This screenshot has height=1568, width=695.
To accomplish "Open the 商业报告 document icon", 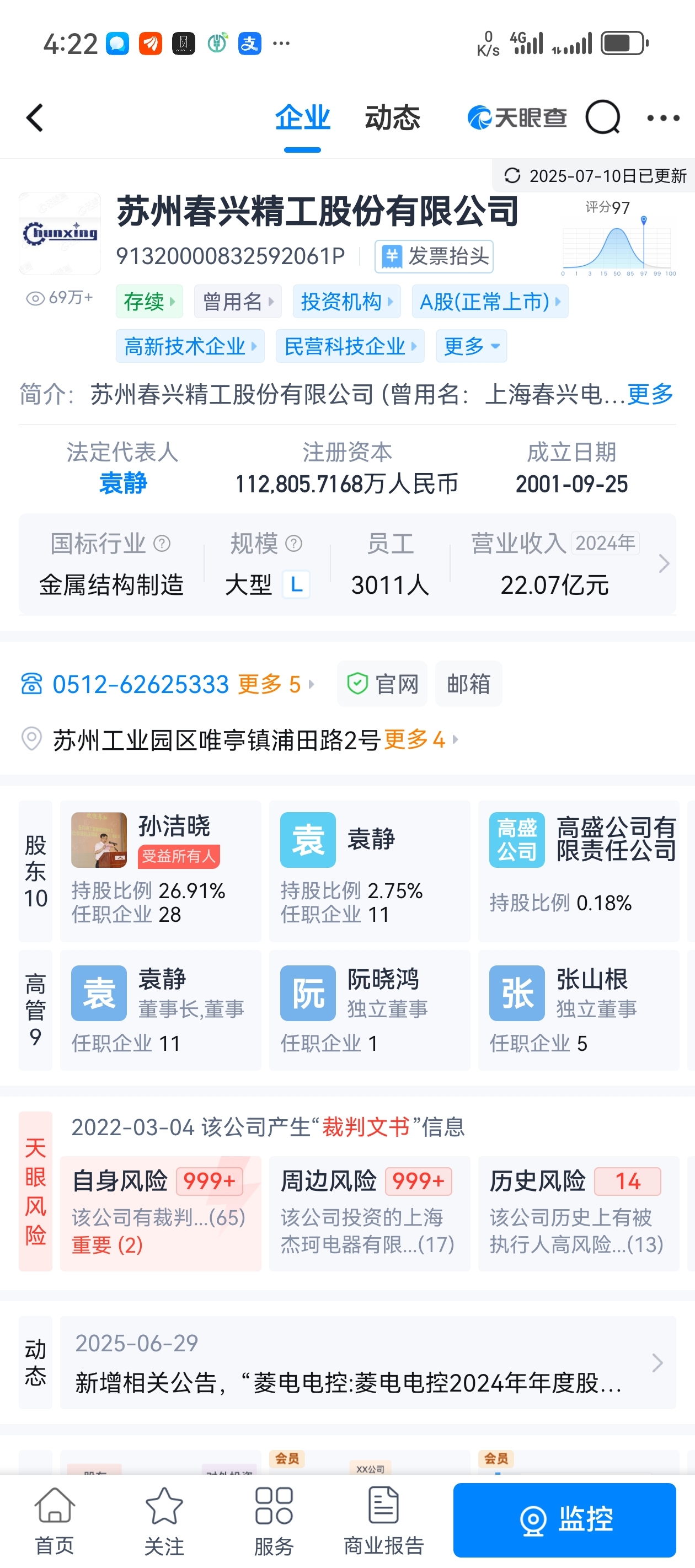I will (x=384, y=1520).
